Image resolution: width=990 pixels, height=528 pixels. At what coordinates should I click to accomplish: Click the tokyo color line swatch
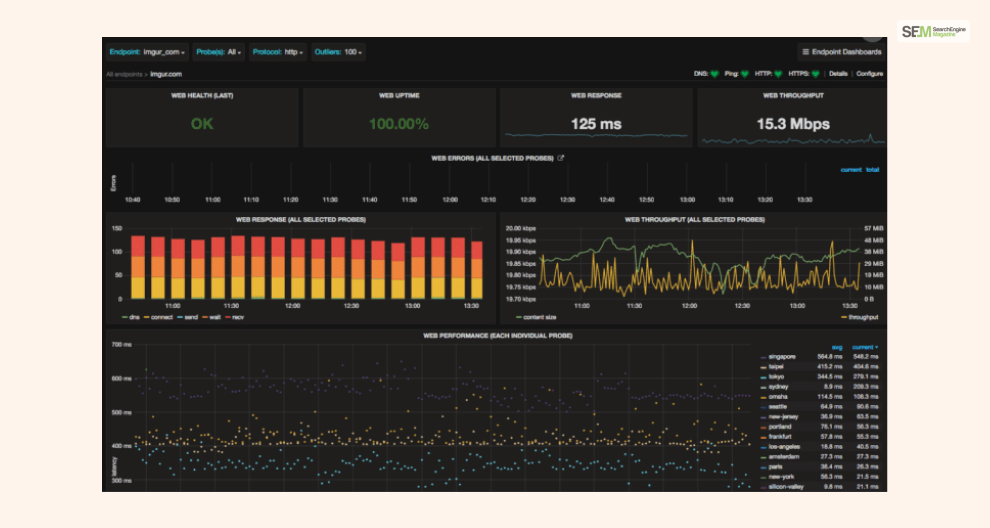(763, 377)
